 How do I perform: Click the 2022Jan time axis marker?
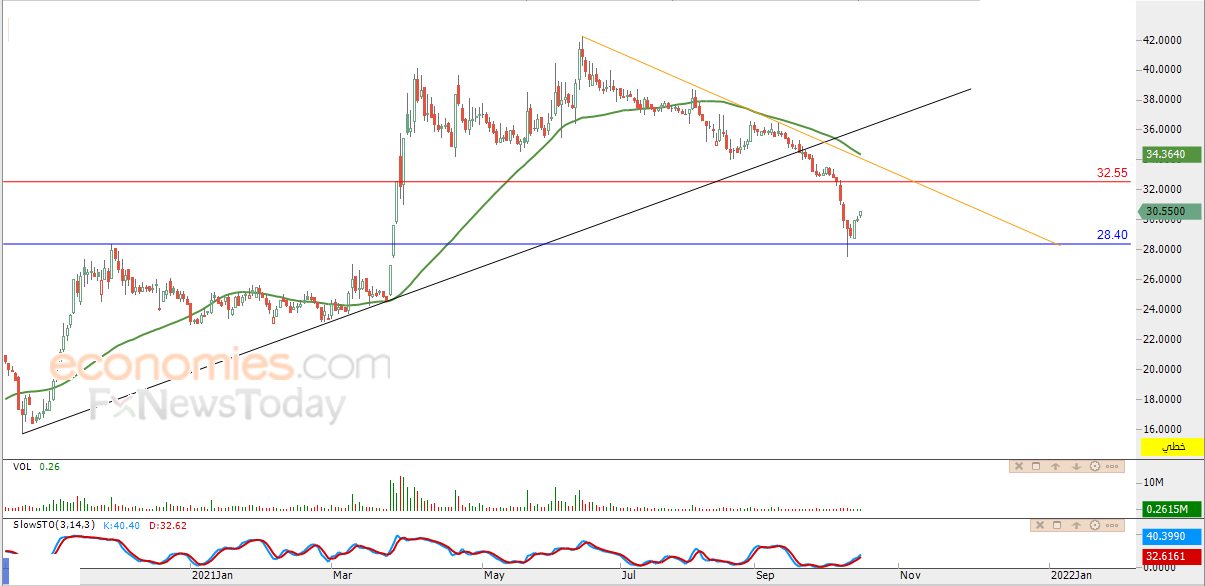coord(1070,576)
